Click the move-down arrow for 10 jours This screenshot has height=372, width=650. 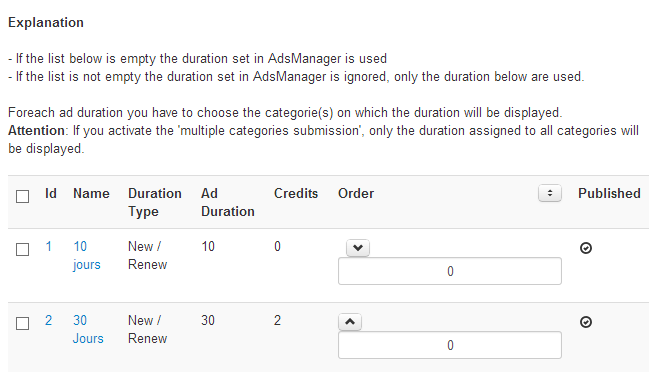(x=358, y=248)
